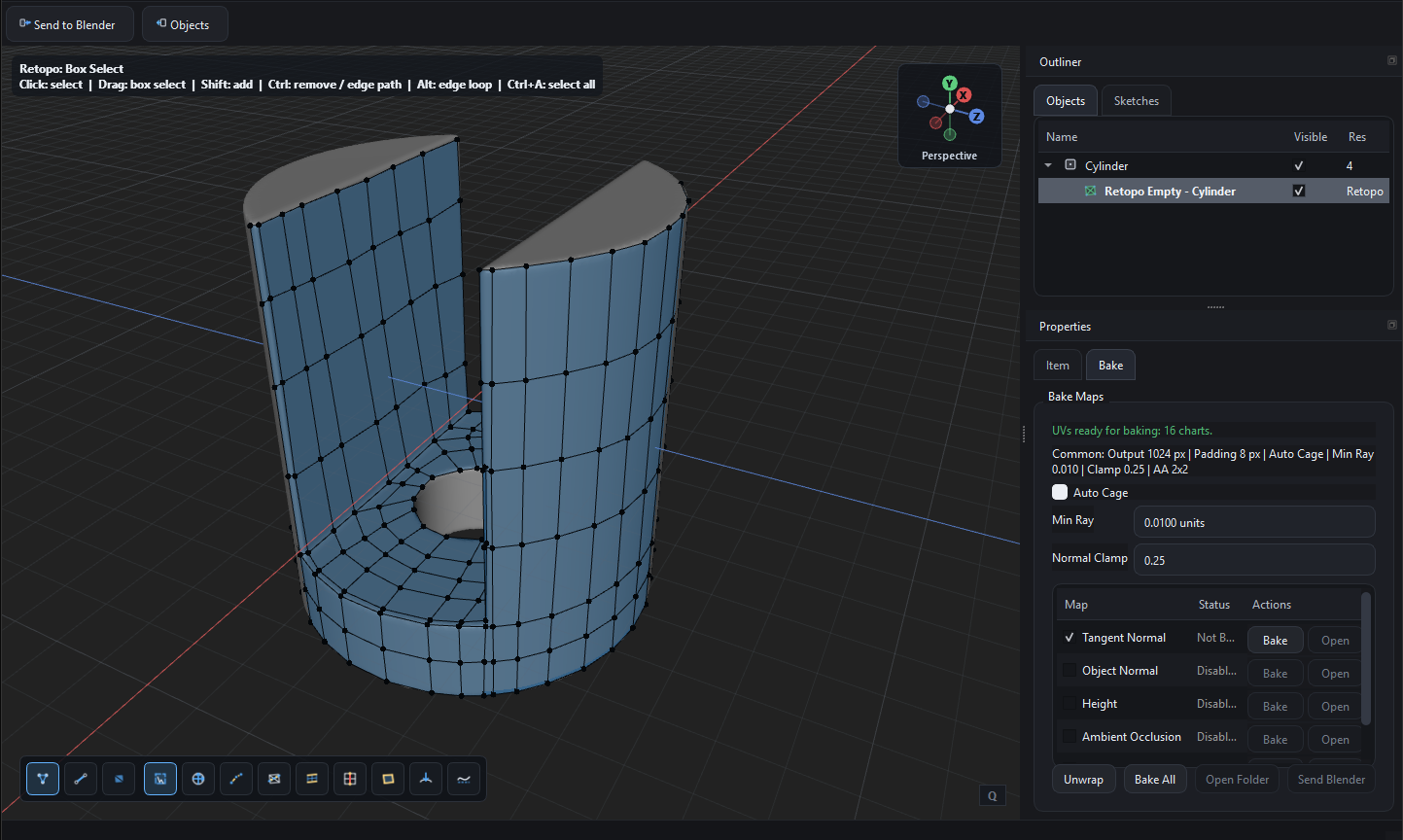Viewport: 1403px width, 840px height.
Task: Toggle Cylinder visibility checkmark
Action: [1298, 165]
